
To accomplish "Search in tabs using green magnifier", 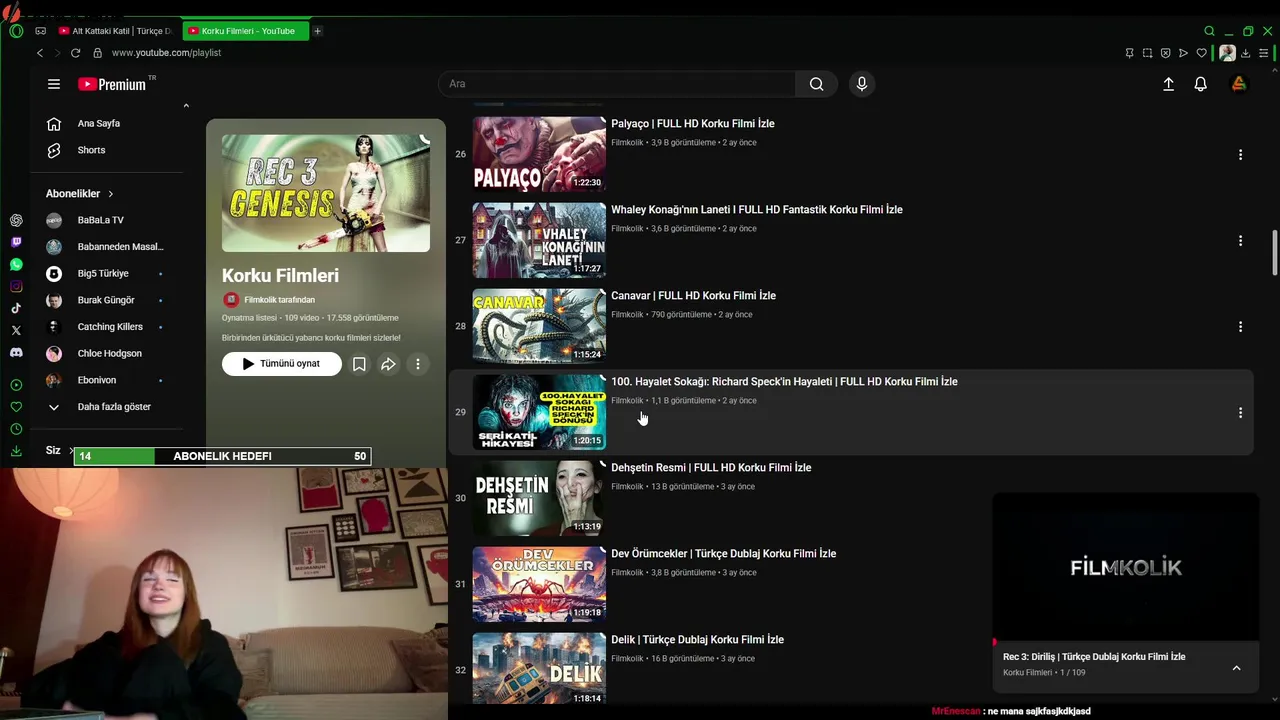I will pos(1209,31).
